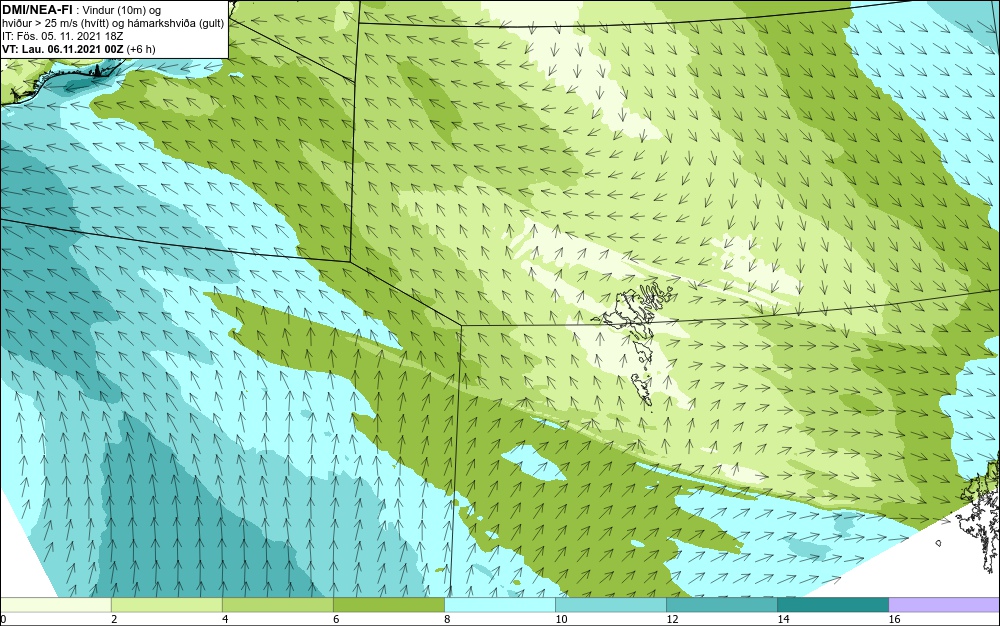
Task: Click the legend label '0'
Action: pos(3,619)
